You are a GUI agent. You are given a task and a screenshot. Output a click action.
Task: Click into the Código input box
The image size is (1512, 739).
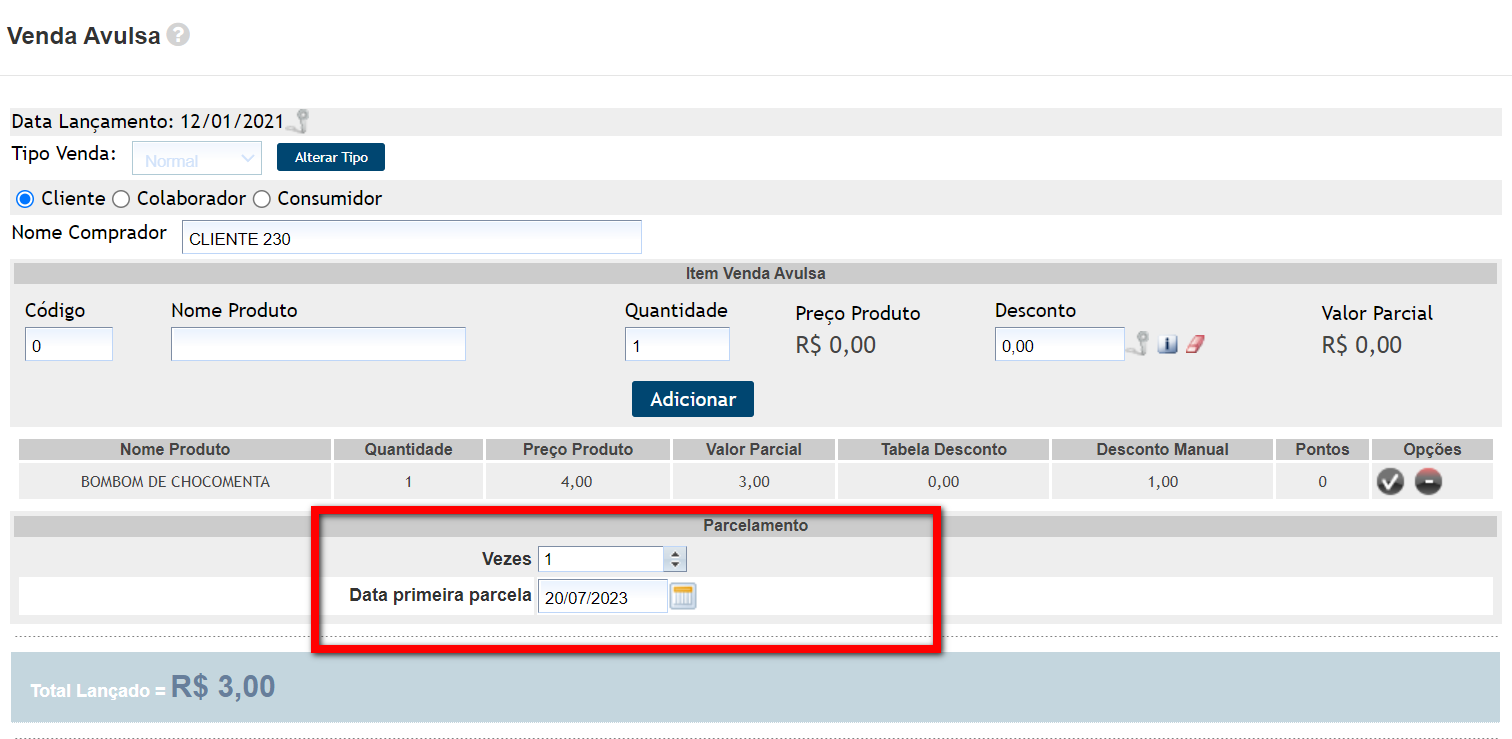pyautogui.click(x=69, y=345)
